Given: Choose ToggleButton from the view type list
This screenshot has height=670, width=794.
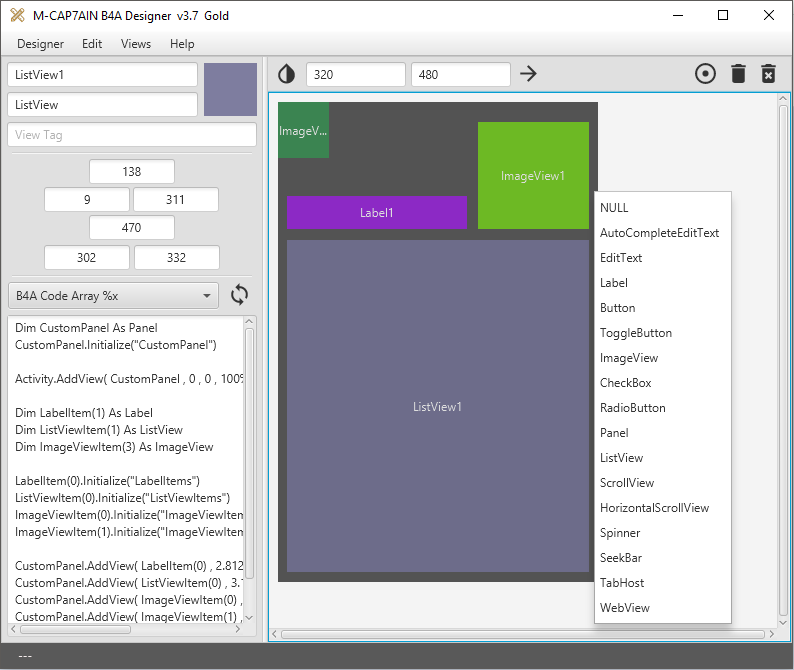Looking at the screenshot, I should tap(636, 333).
